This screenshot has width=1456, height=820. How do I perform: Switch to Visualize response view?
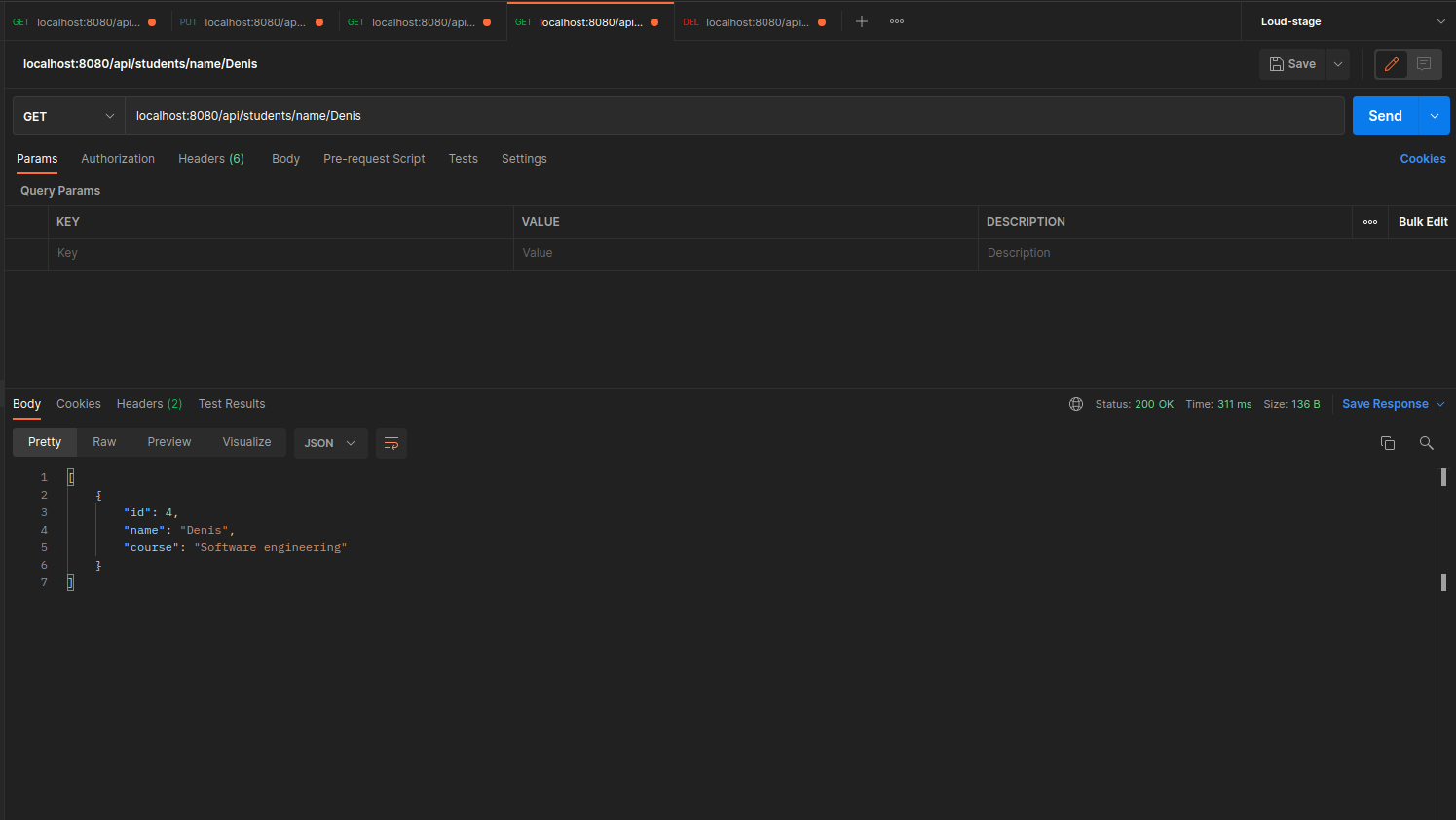click(x=246, y=442)
